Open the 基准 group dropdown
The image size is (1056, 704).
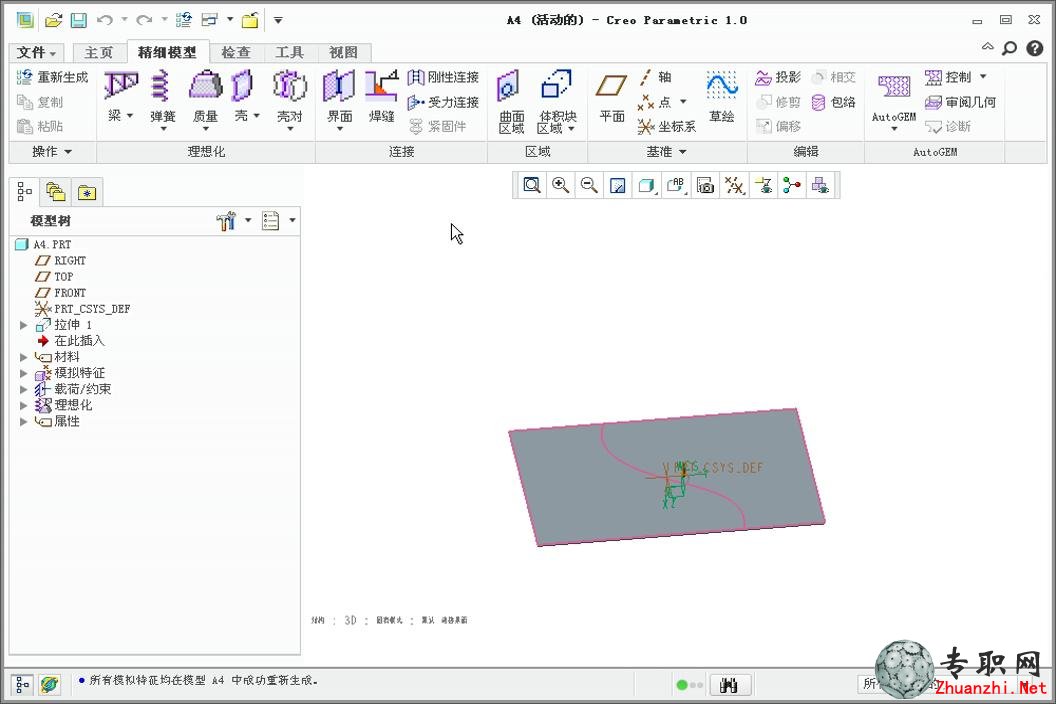(666, 152)
